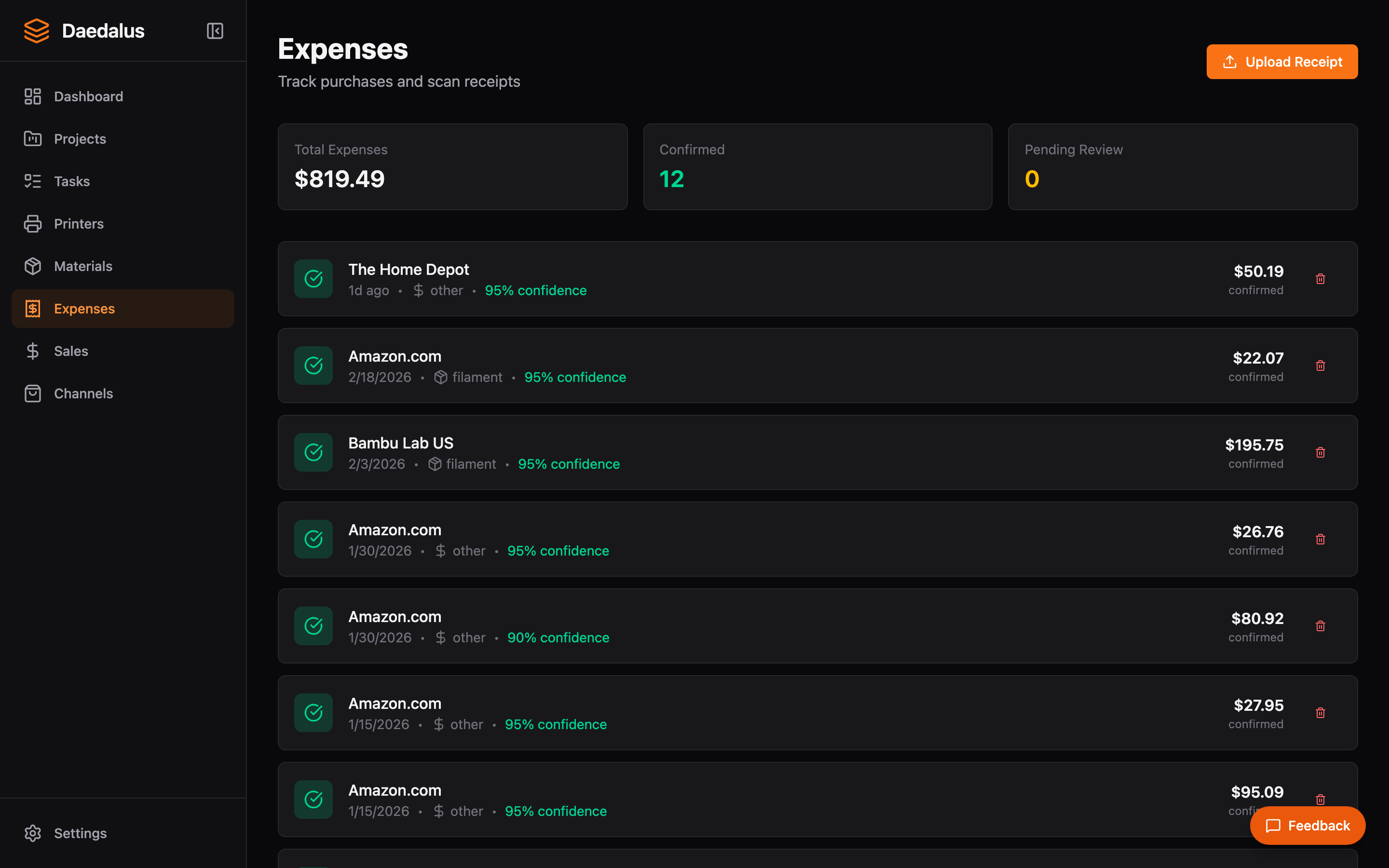This screenshot has height=868, width=1389.
Task: Click the Pending Review card
Action: coord(1183,166)
